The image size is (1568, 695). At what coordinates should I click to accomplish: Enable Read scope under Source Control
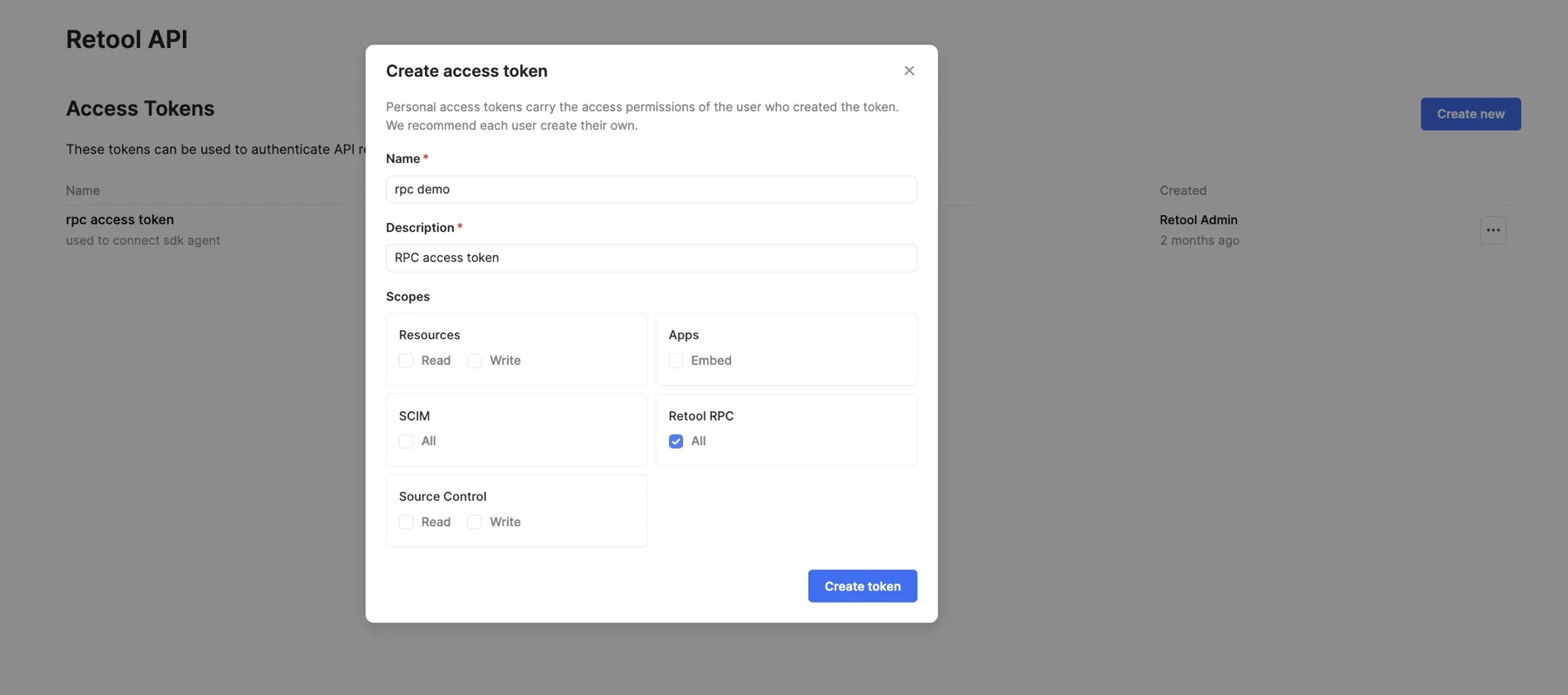406,523
